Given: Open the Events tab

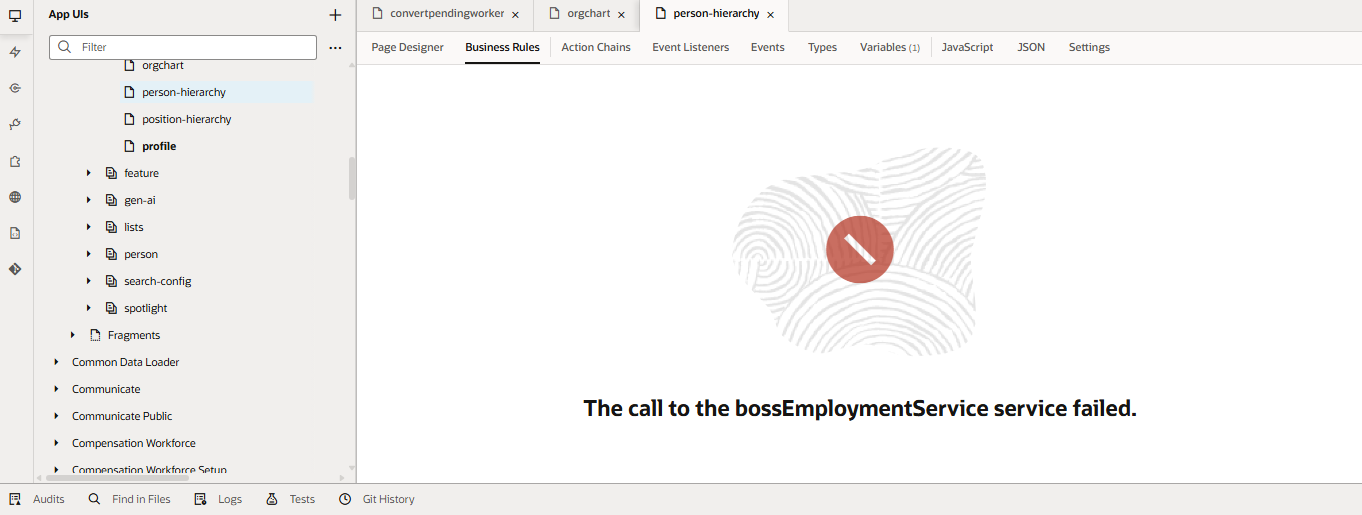Looking at the screenshot, I should click(768, 47).
